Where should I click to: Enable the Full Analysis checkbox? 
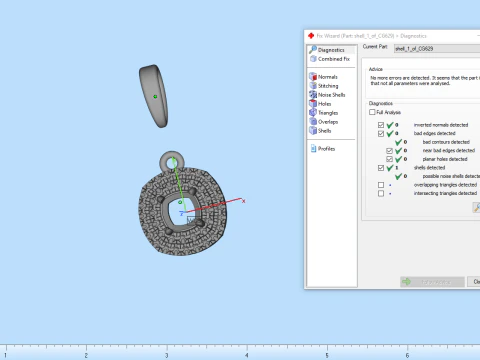(372, 112)
